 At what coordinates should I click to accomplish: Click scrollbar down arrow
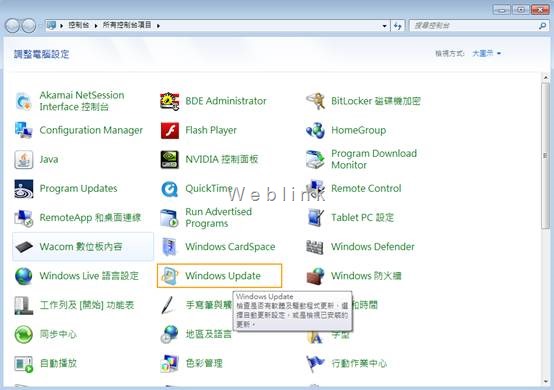[546, 382]
